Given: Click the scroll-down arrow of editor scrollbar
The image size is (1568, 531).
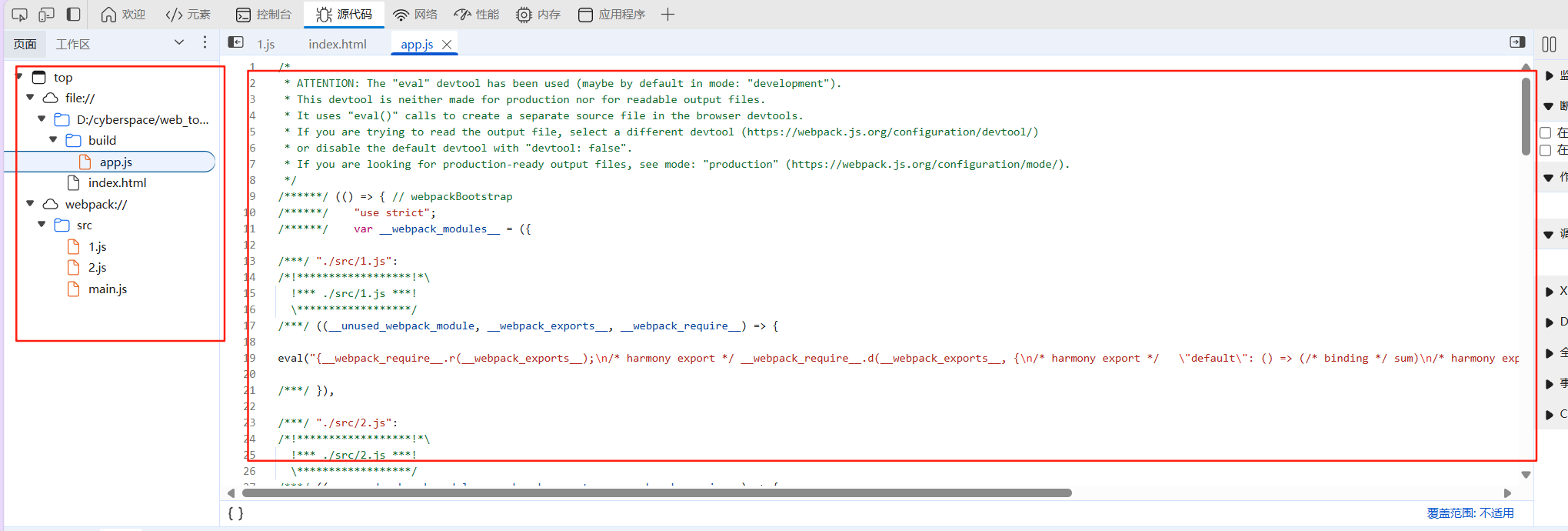Looking at the screenshot, I should coord(1526,475).
